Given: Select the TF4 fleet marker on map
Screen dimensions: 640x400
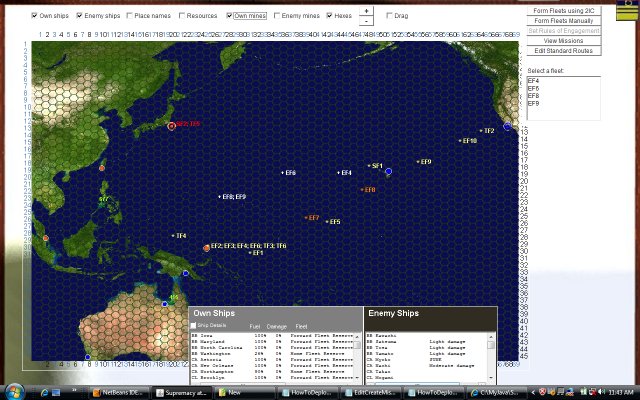Looking at the screenshot, I should [173, 236].
